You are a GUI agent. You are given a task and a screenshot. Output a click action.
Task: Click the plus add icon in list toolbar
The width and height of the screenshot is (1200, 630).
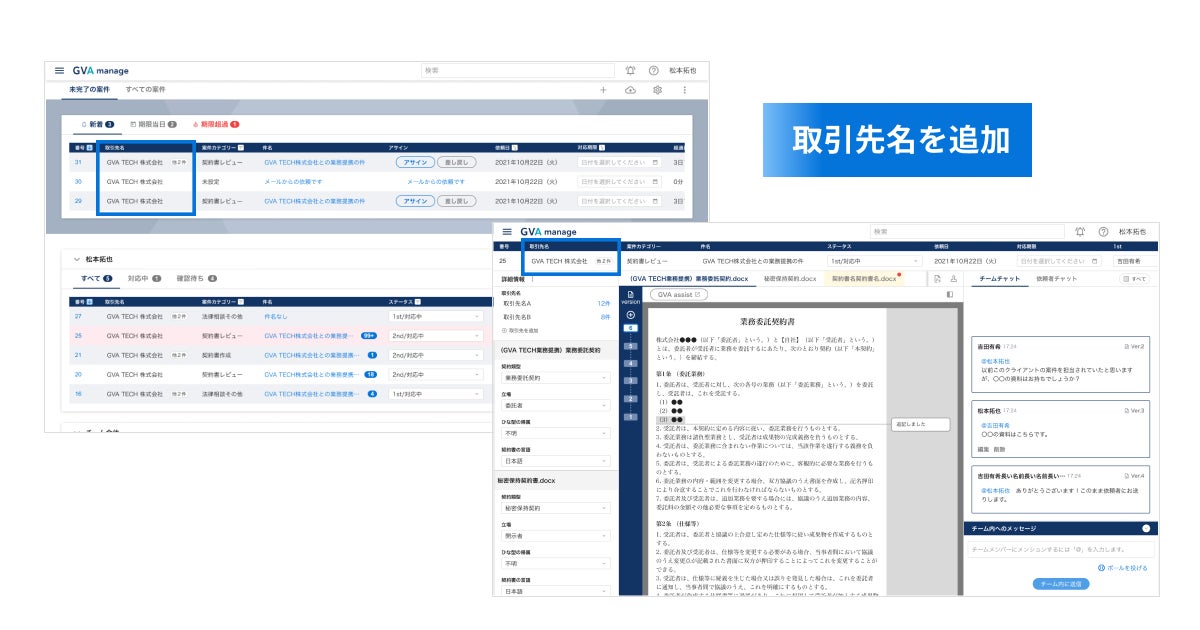603,90
